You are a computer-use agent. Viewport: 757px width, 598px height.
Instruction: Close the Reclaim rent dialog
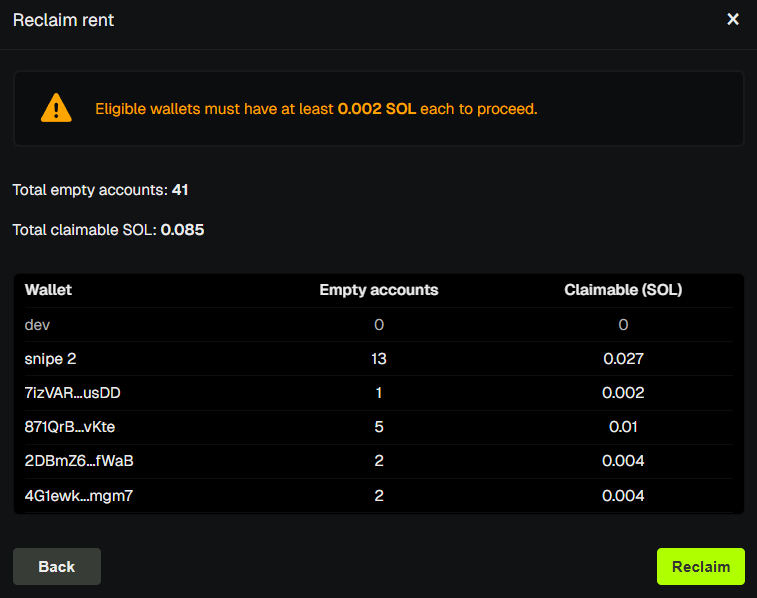point(733,20)
